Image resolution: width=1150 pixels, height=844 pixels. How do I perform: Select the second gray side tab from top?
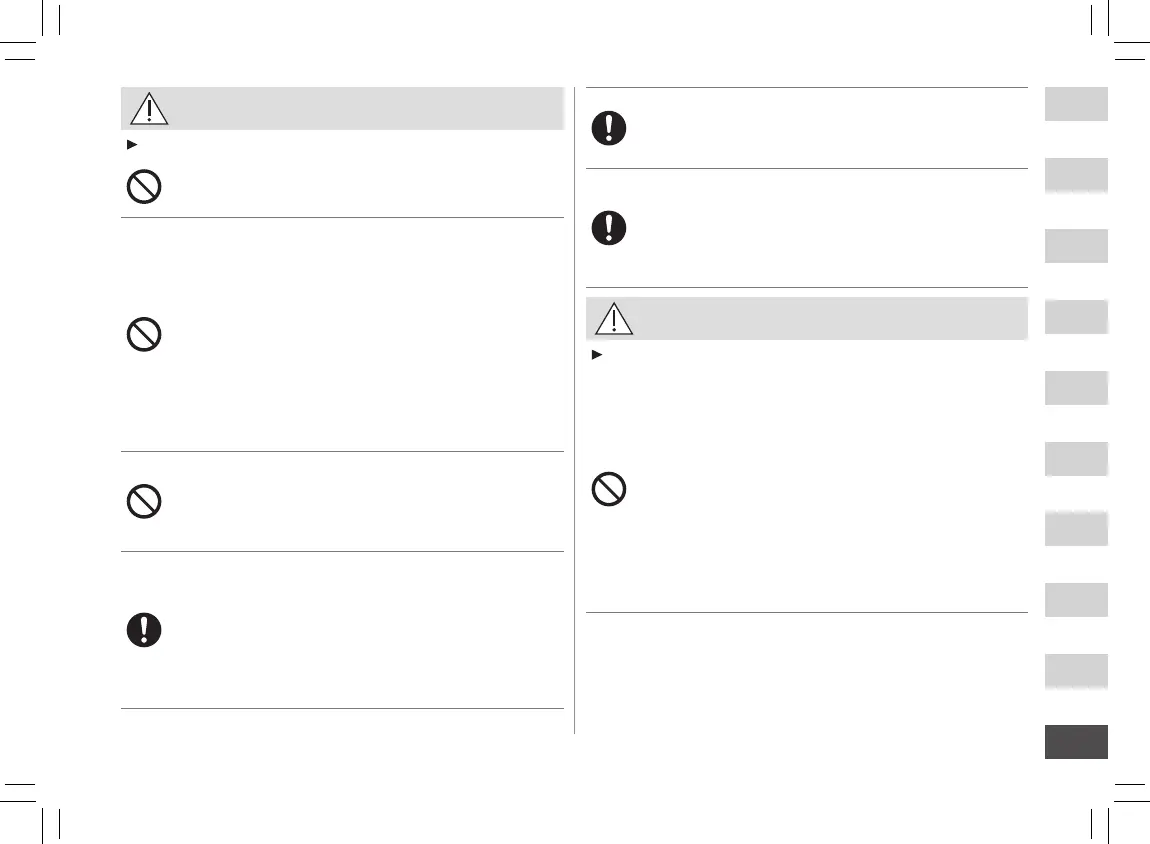pos(1076,175)
